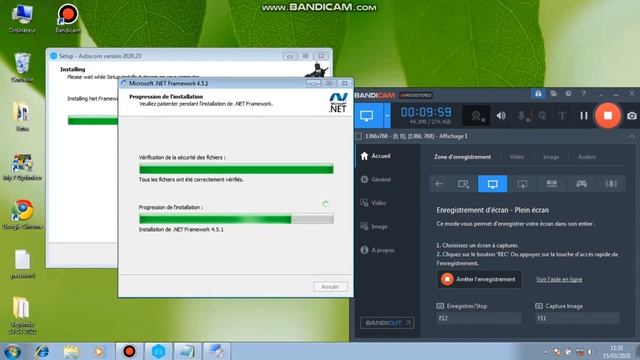Pause the Bandicam recording

pos(584,116)
